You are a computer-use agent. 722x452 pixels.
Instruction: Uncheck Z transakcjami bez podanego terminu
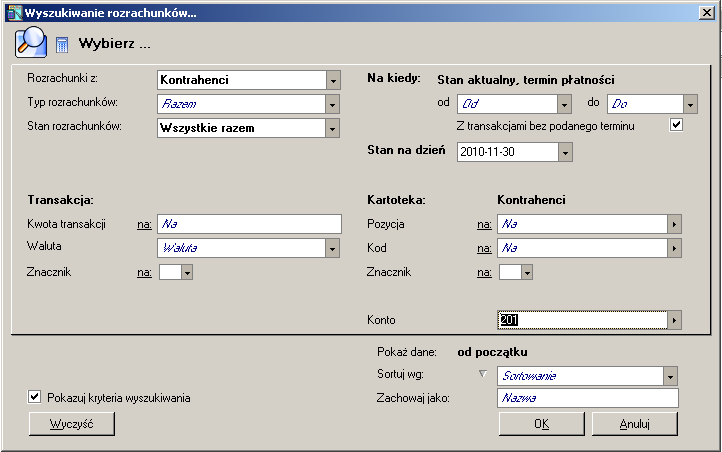point(676,126)
